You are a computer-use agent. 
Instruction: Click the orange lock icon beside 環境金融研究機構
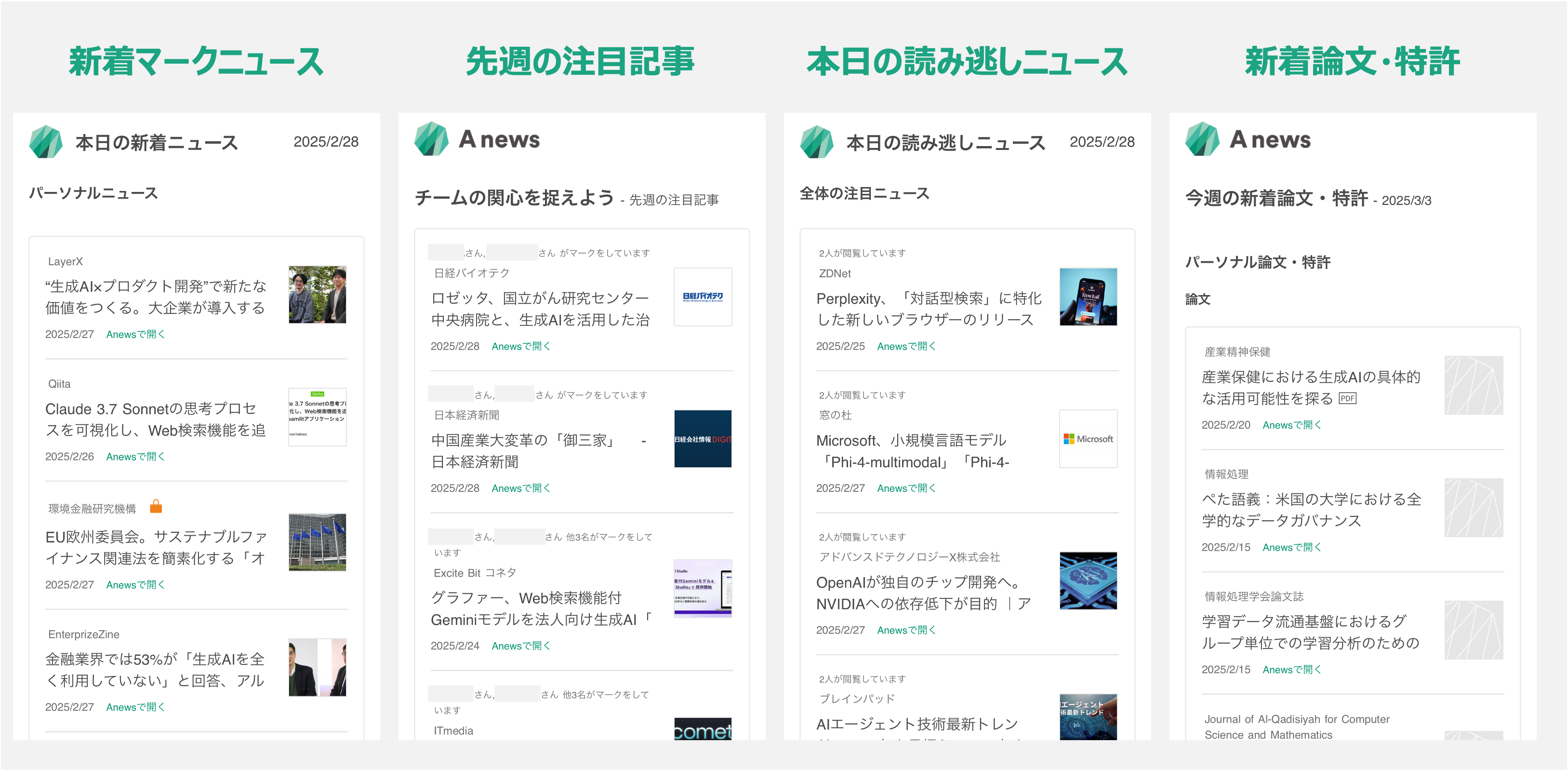pyautogui.click(x=156, y=506)
